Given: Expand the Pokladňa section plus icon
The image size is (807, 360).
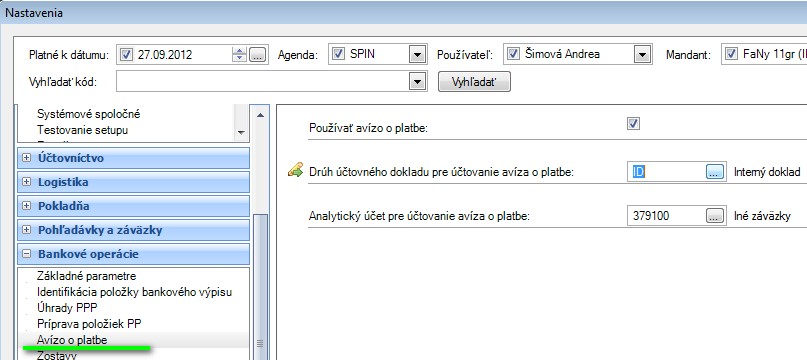Looking at the screenshot, I should pyautogui.click(x=27, y=206).
